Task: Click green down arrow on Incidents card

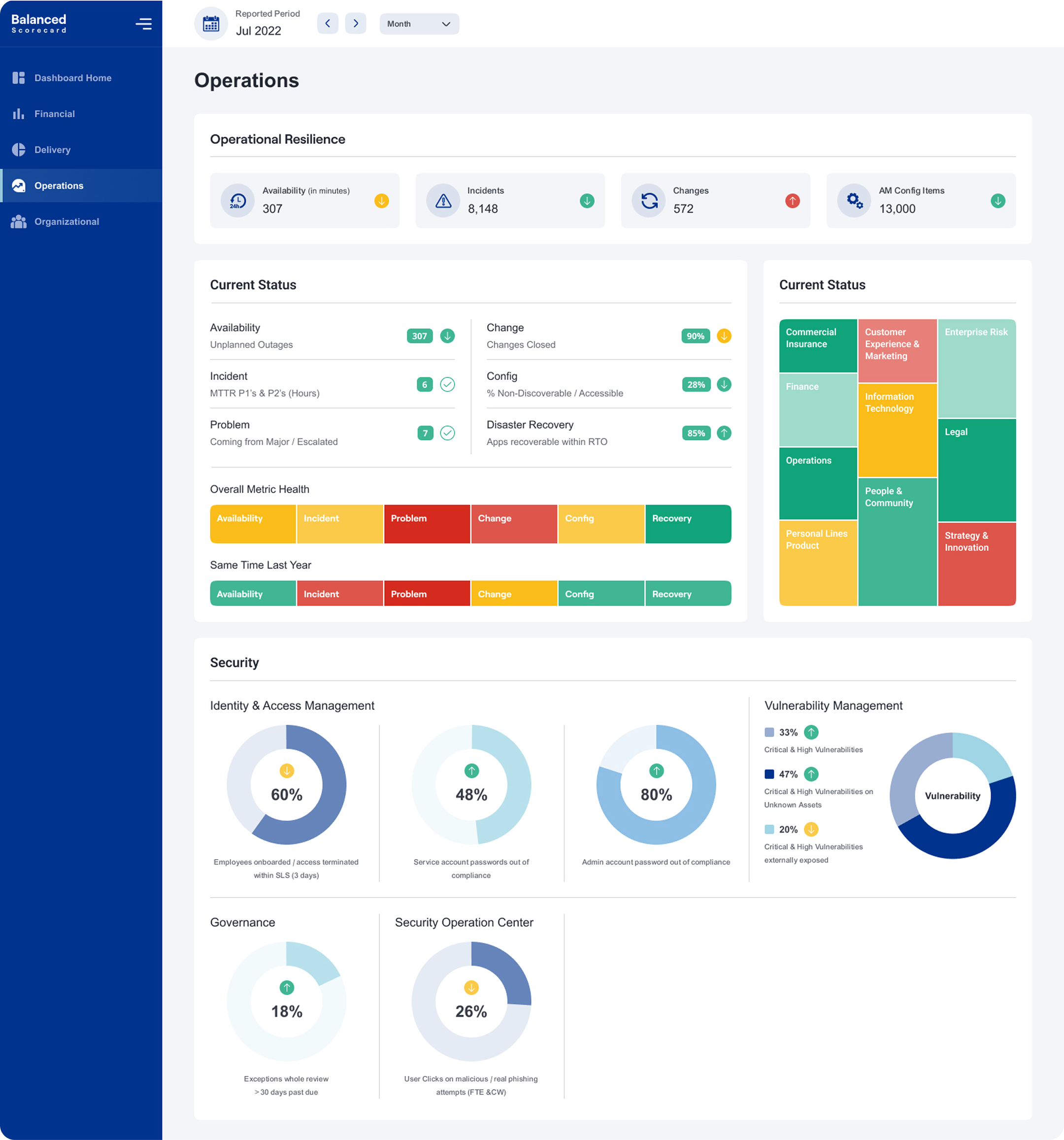Action: coord(587,201)
